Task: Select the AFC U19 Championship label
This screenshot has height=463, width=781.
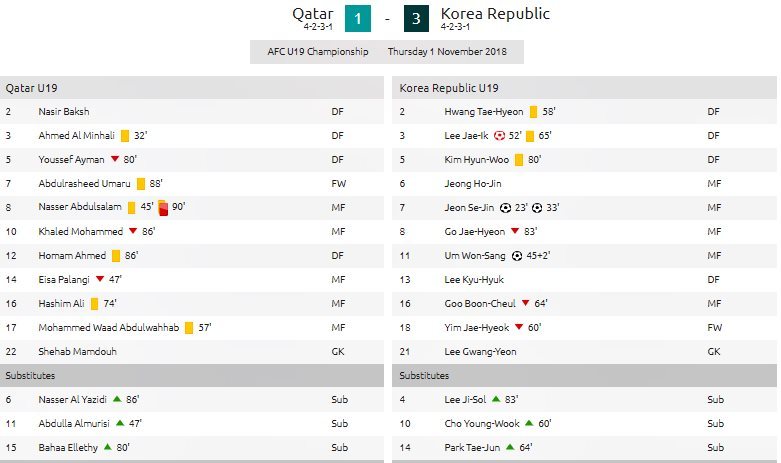Action: pyautogui.click(x=318, y=52)
